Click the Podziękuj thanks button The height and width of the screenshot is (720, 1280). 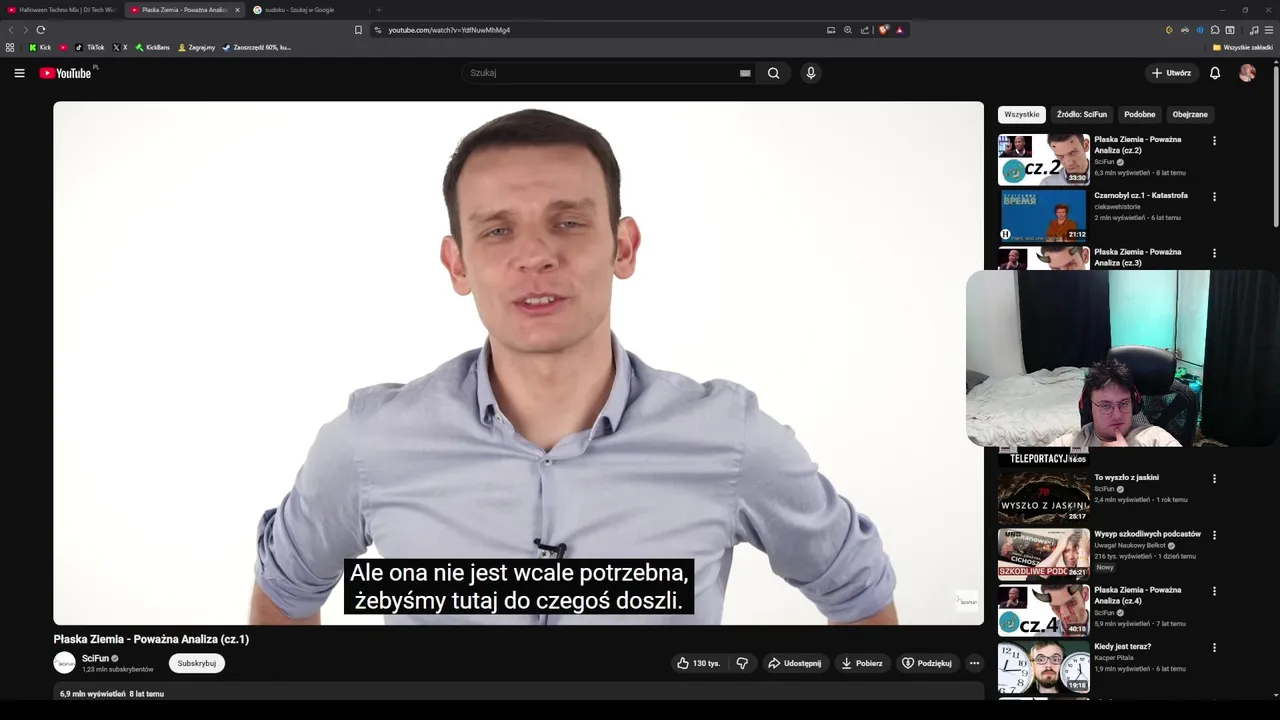927,663
